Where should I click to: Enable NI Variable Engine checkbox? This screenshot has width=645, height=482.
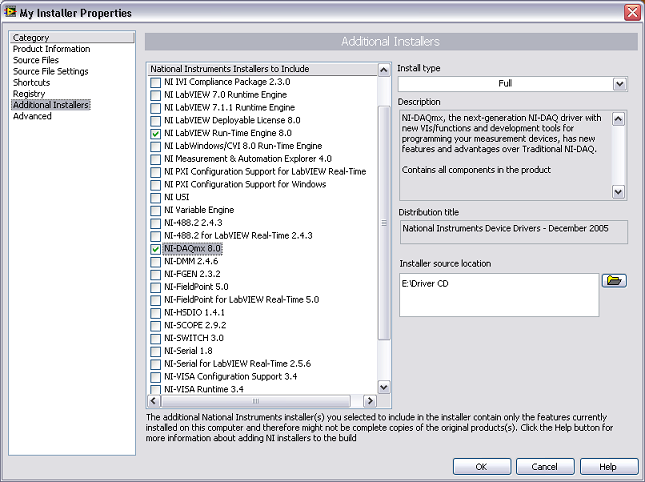click(155, 211)
